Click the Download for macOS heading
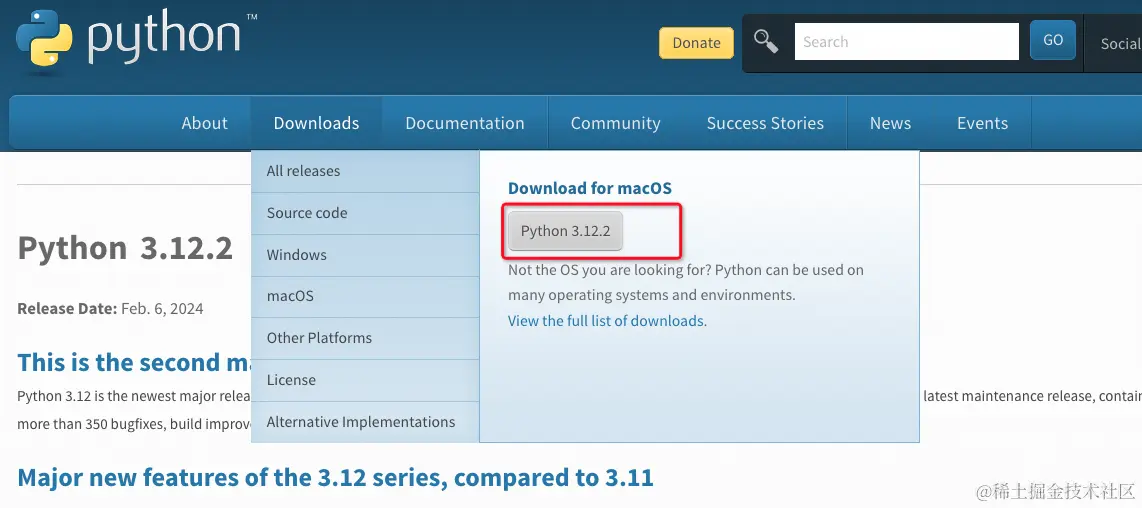This screenshot has width=1142, height=508. click(590, 188)
